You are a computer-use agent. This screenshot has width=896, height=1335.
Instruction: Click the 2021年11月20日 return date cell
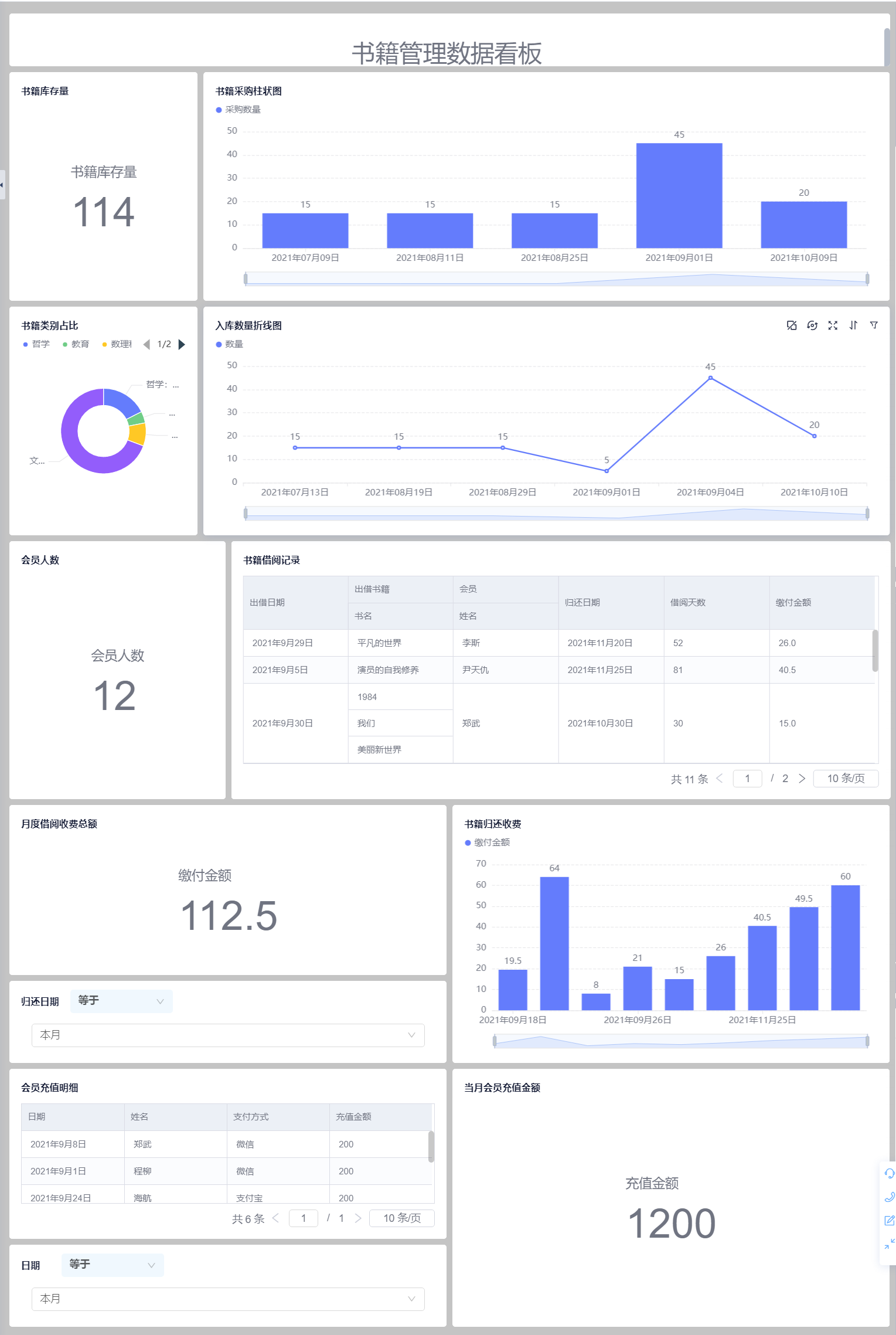(x=611, y=643)
